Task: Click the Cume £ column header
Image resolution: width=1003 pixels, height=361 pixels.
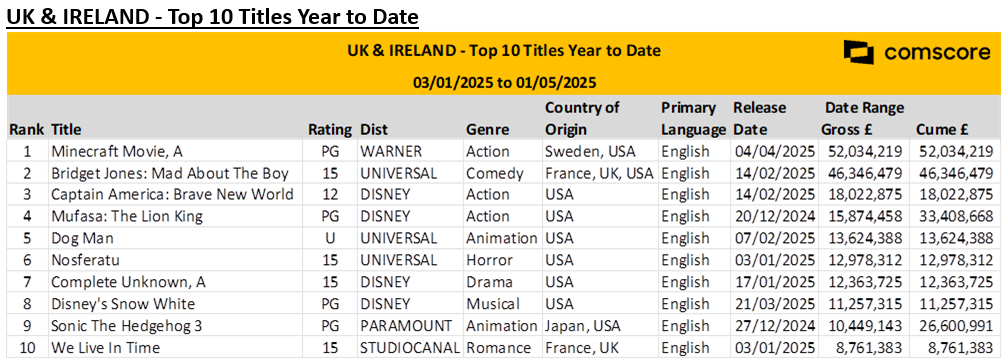Action: click(941, 130)
